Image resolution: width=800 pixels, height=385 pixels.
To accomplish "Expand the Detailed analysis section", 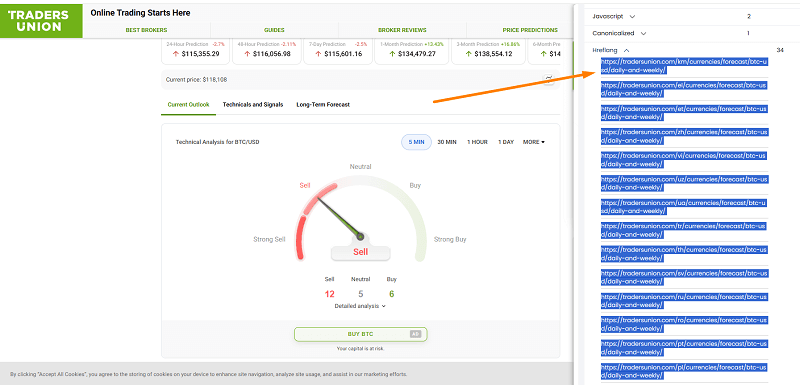I will tap(360, 306).
